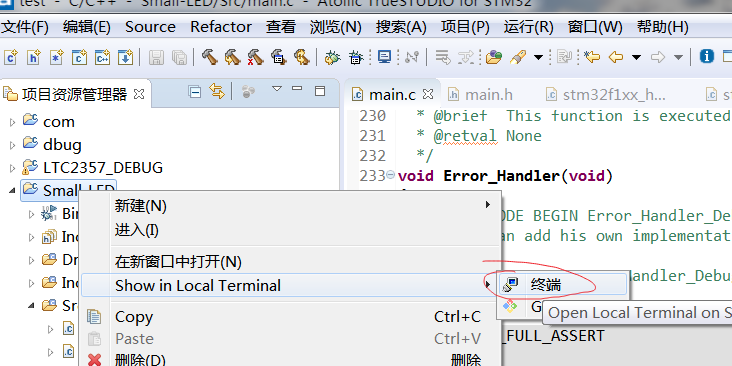Click the New C source file icon

79,57
